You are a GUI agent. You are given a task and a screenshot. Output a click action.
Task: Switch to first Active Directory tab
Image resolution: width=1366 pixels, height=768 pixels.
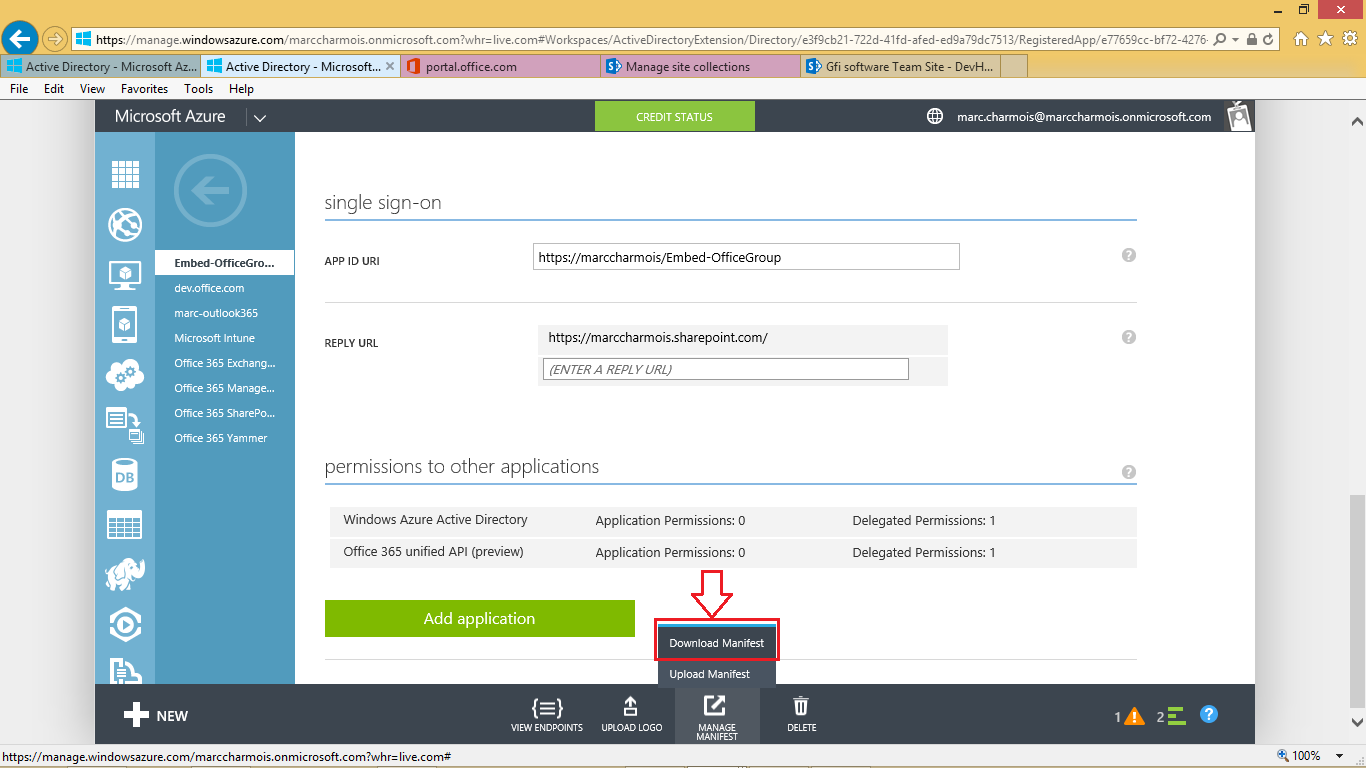tap(100, 67)
